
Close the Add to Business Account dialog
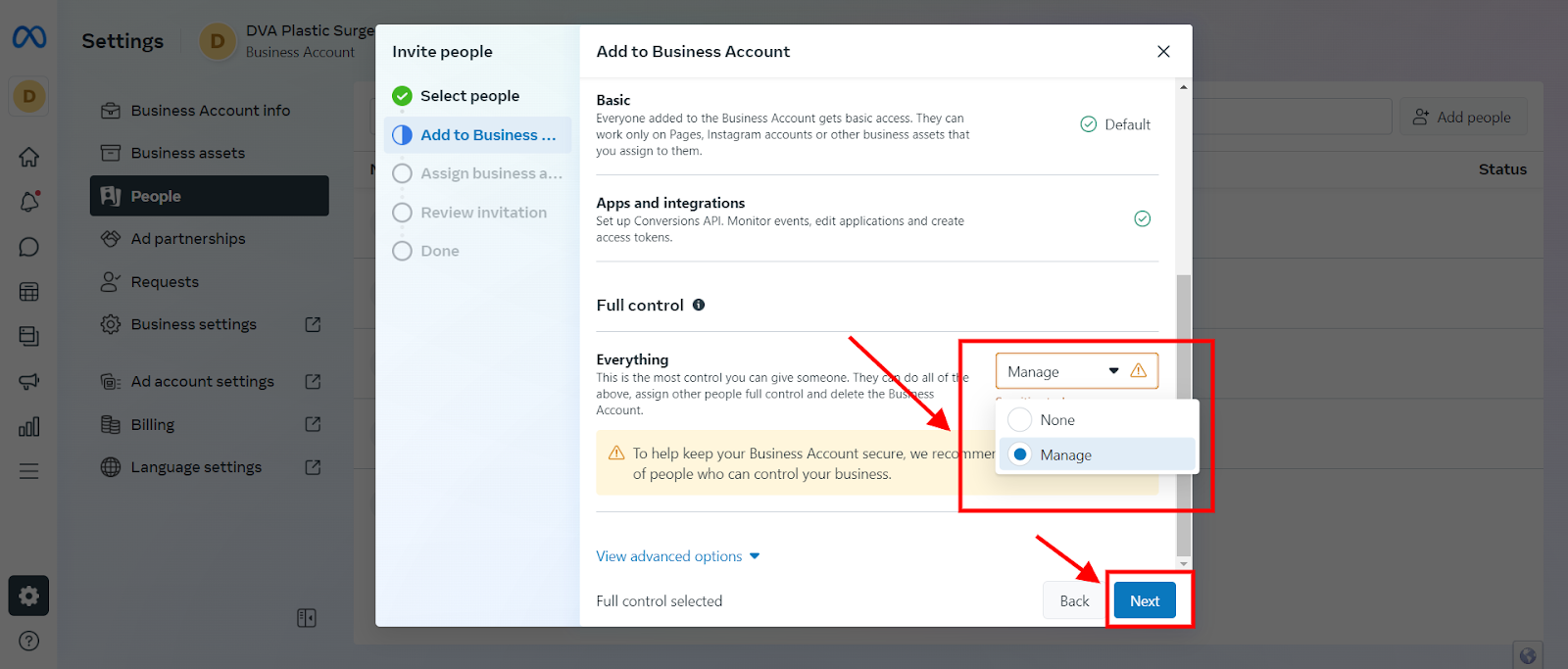pos(1163,51)
